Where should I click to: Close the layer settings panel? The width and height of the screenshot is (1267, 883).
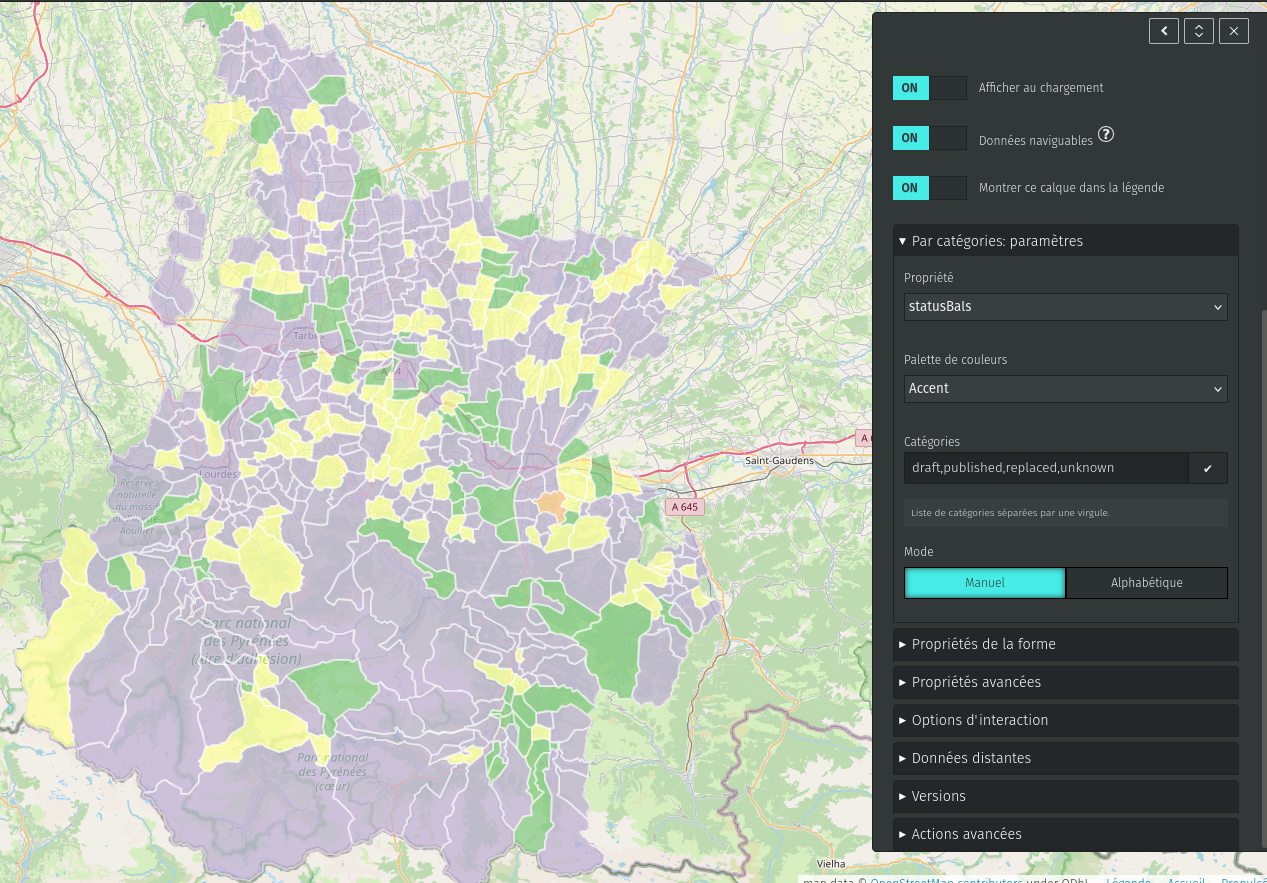(1234, 31)
